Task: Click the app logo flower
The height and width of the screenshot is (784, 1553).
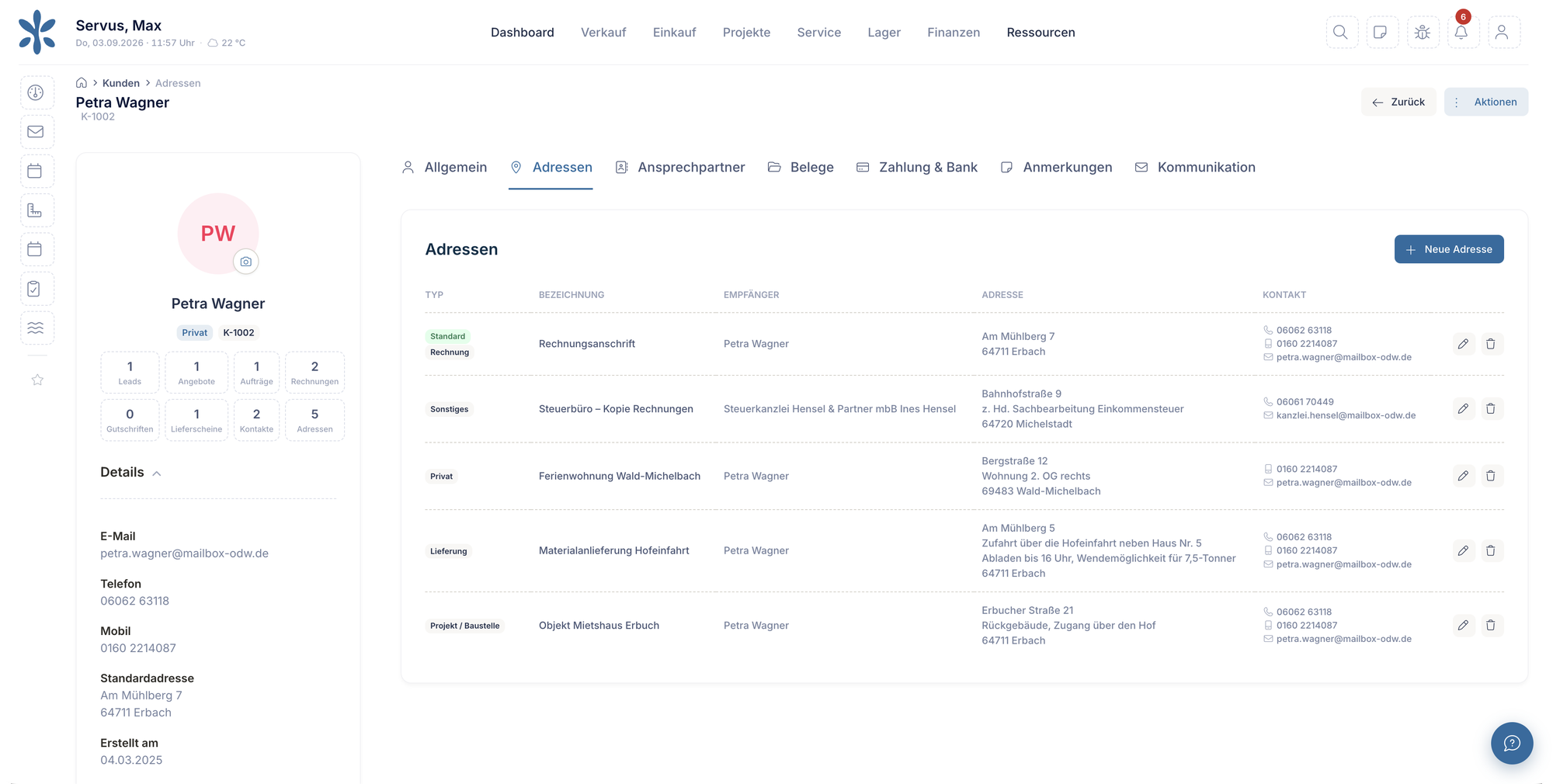Action: pos(37,32)
